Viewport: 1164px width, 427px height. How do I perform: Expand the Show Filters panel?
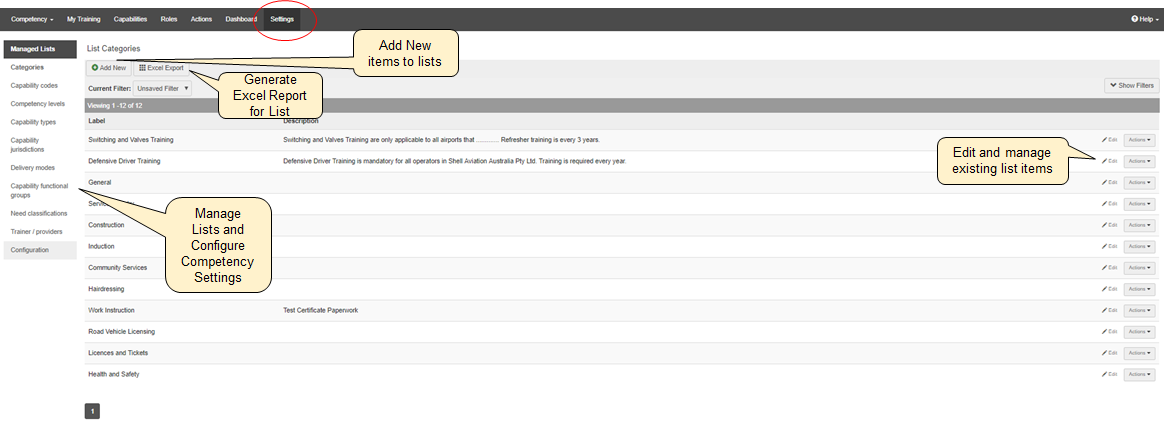pos(1131,86)
